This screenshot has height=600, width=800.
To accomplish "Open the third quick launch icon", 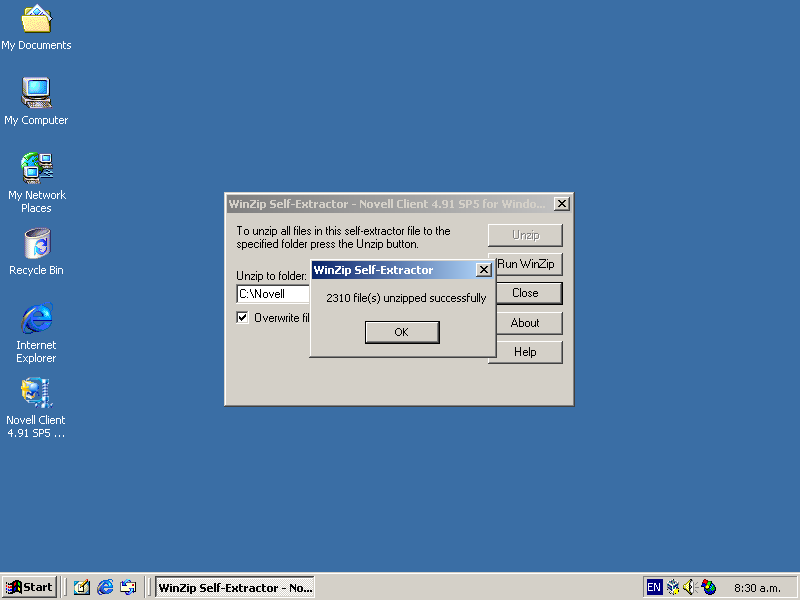I will pyautogui.click(x=128, y=587).
